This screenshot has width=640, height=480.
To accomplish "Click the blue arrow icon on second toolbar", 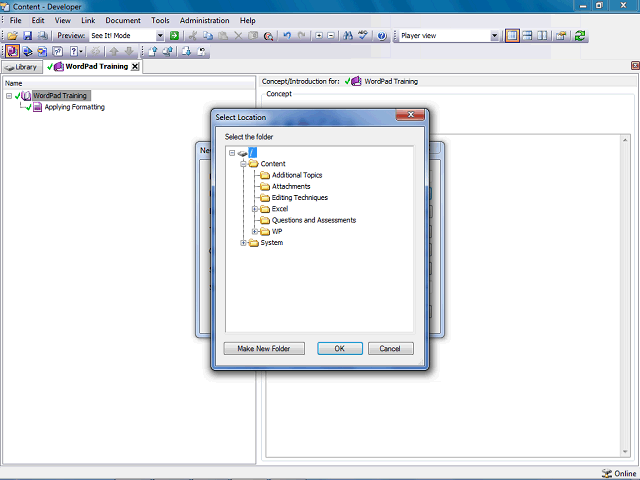I will click(x=27, y=51).
